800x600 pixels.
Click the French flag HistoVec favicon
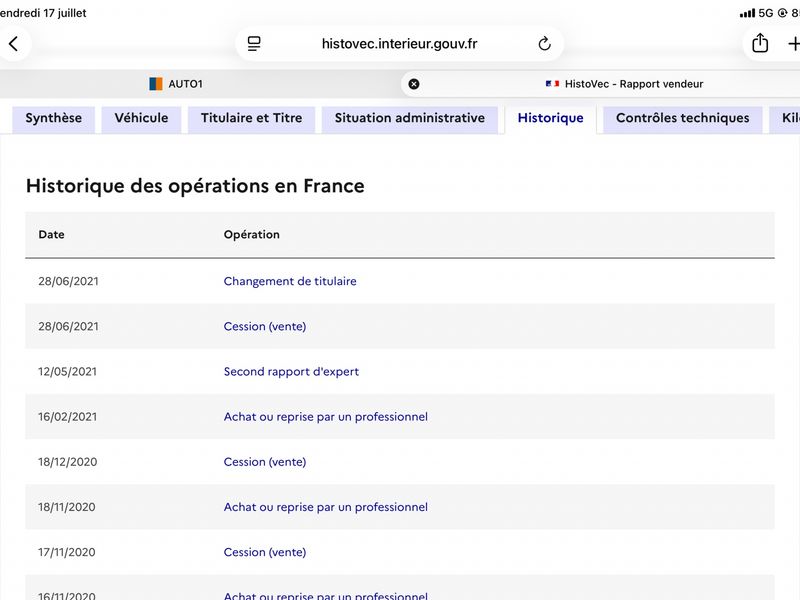coord(552,84)
